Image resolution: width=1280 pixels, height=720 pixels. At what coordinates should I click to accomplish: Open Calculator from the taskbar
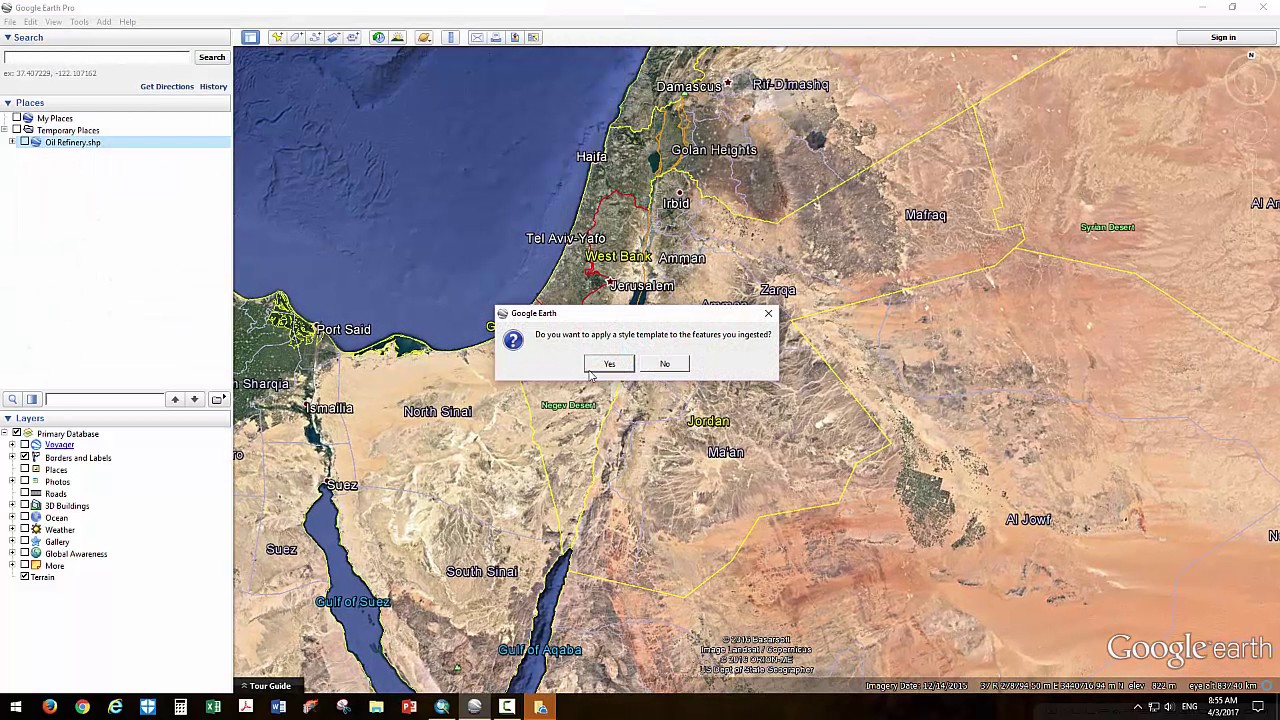point(180,707)
